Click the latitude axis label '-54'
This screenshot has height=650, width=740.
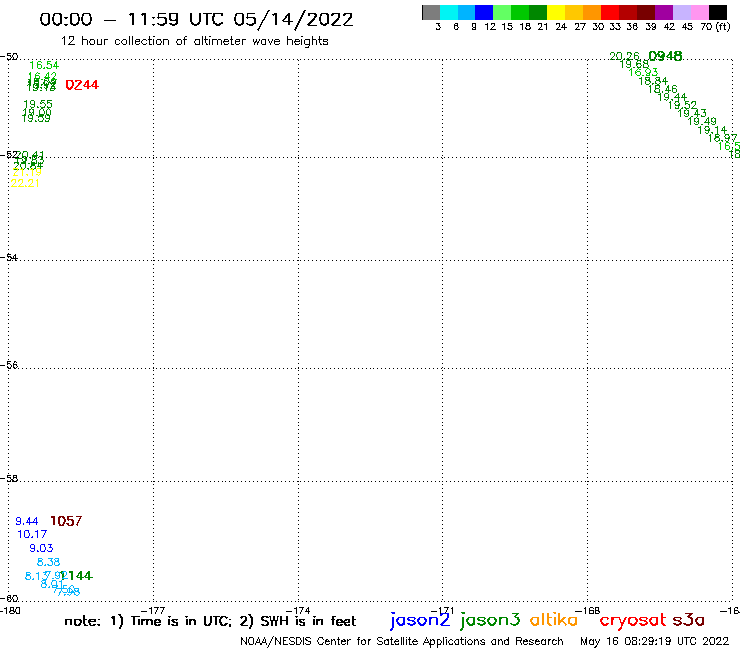click(9, 258)
